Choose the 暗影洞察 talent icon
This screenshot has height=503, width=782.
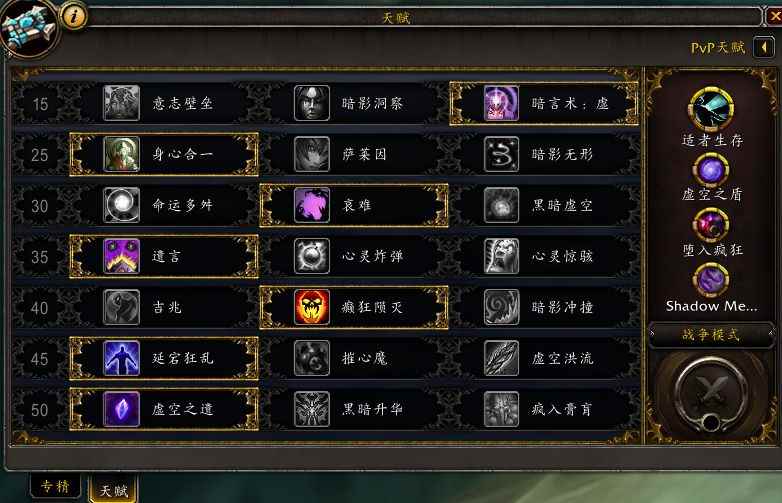(312, 103)
